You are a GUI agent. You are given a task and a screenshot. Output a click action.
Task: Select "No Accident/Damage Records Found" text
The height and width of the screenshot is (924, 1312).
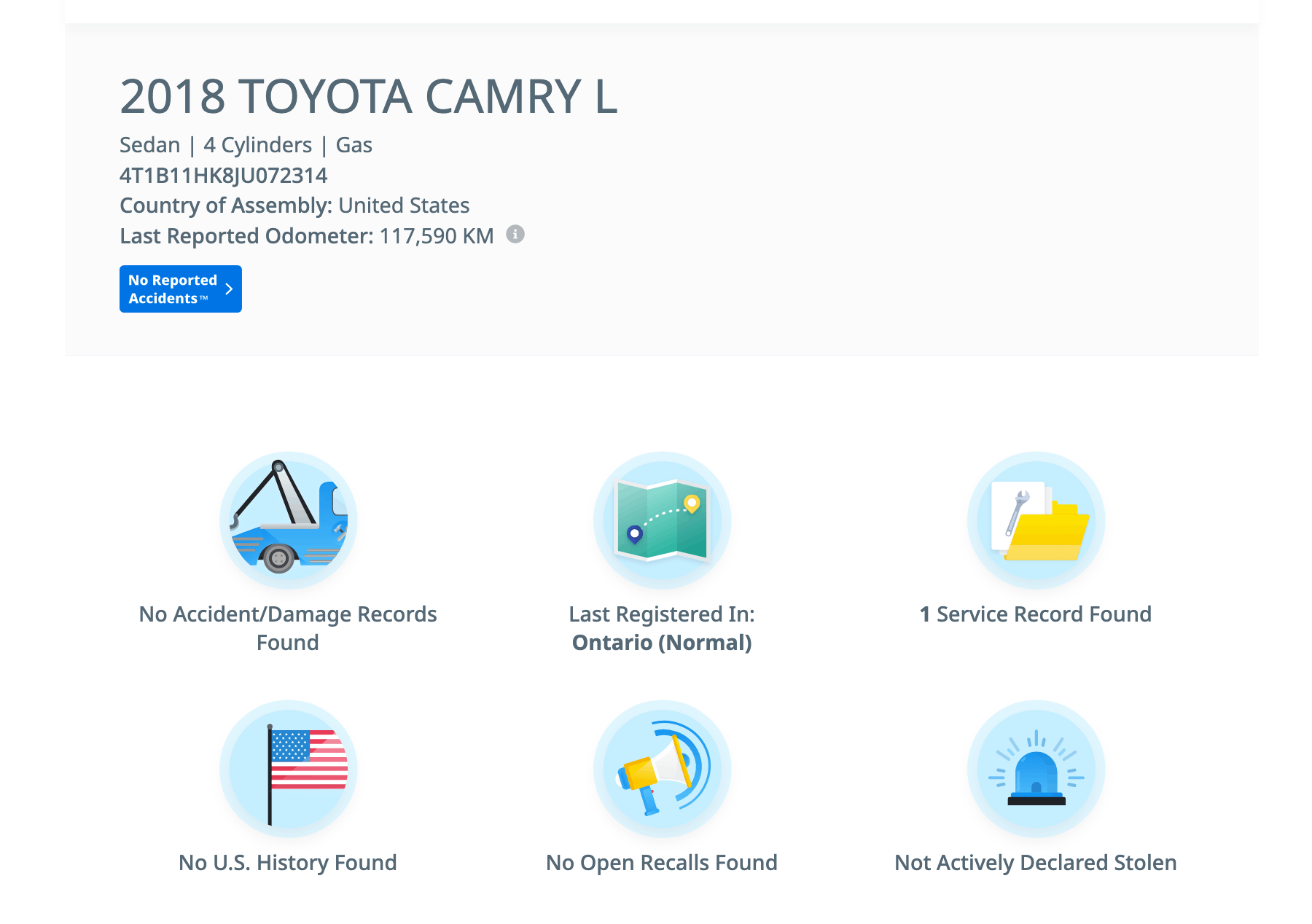(288, 628)
